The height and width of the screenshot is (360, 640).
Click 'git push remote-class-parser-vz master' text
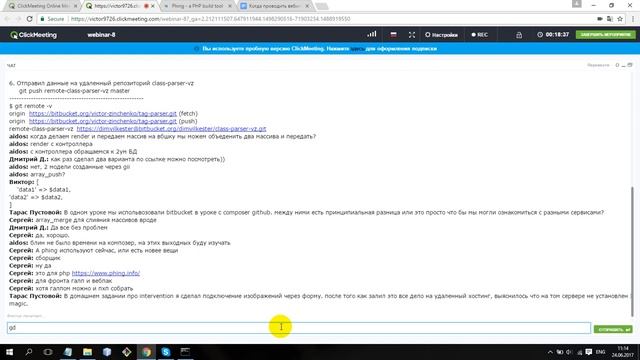[74, 91]
